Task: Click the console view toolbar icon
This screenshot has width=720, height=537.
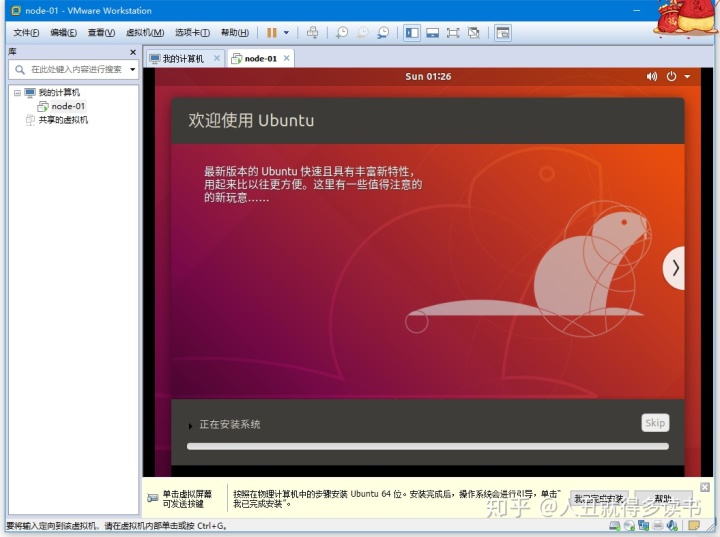Action: pyautogui.click(x=503, y=33)
